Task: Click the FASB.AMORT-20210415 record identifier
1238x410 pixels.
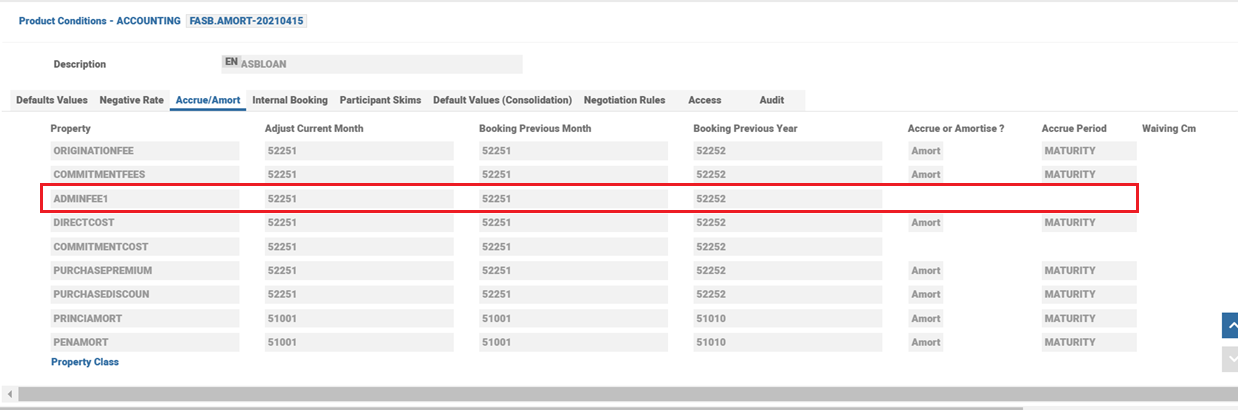Action: click(x=246, y=20)
